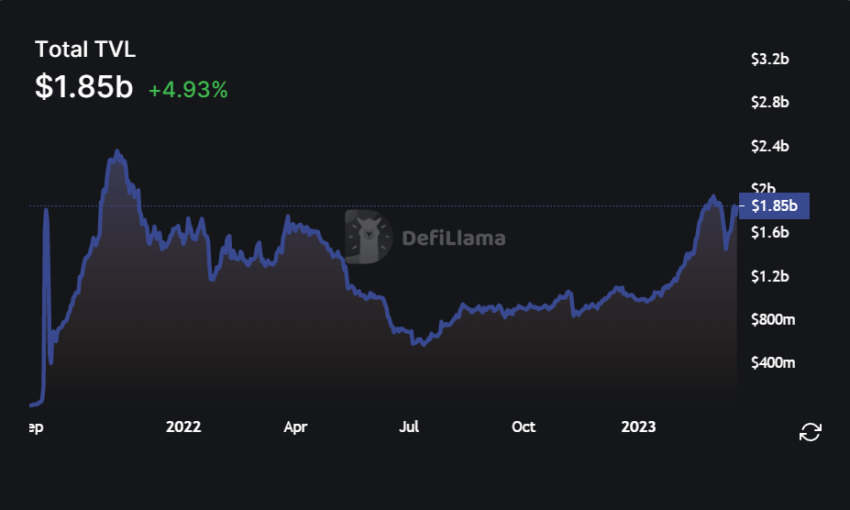Click the Apr x-axis label
This screenshot has height=510, width=850.
click(x=295, y=428)
